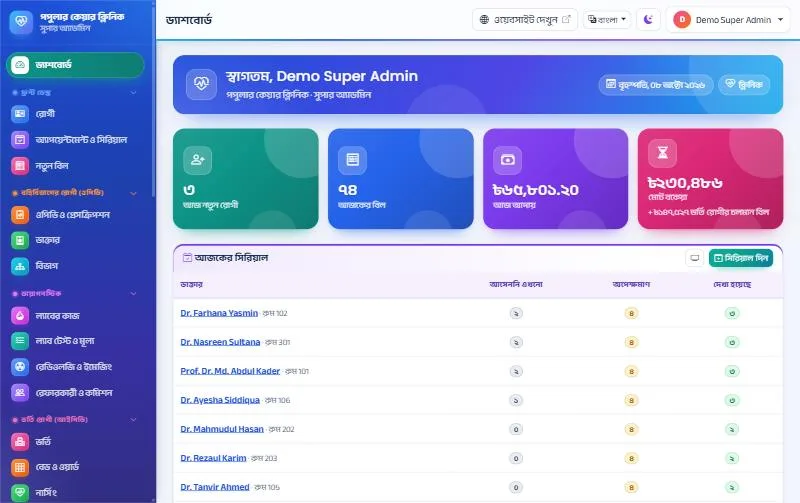Click the ল্যাবের কাজ icon
The width and height of the screenshot is (800, 503).
pyautogui.click(x=20, y=316)
